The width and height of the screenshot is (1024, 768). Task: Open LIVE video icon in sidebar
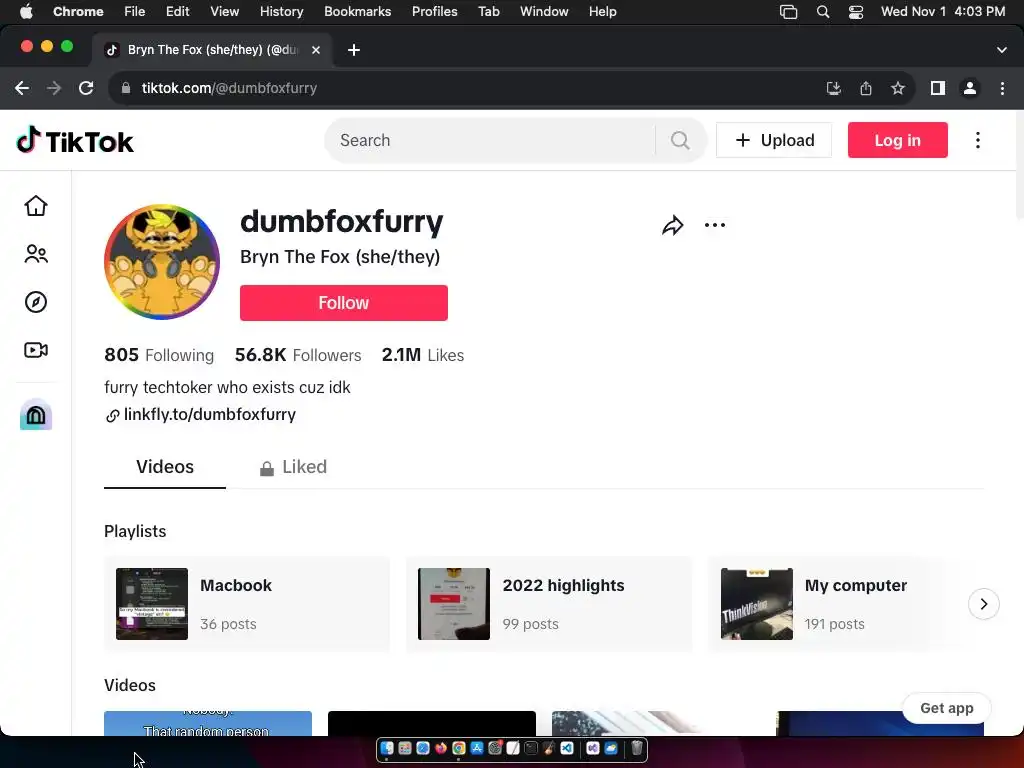click(36, 350)
